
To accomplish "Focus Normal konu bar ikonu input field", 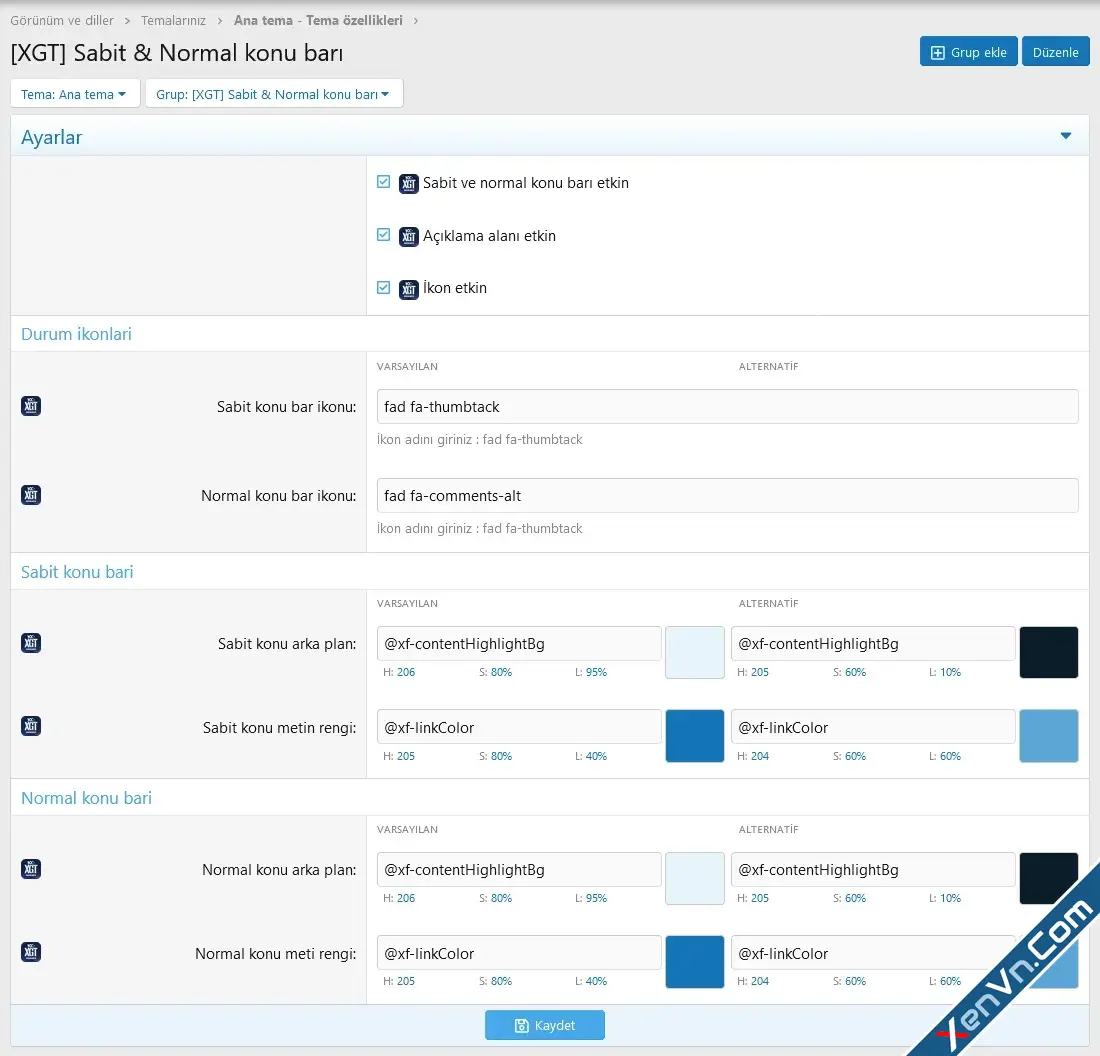I will 727,495.
